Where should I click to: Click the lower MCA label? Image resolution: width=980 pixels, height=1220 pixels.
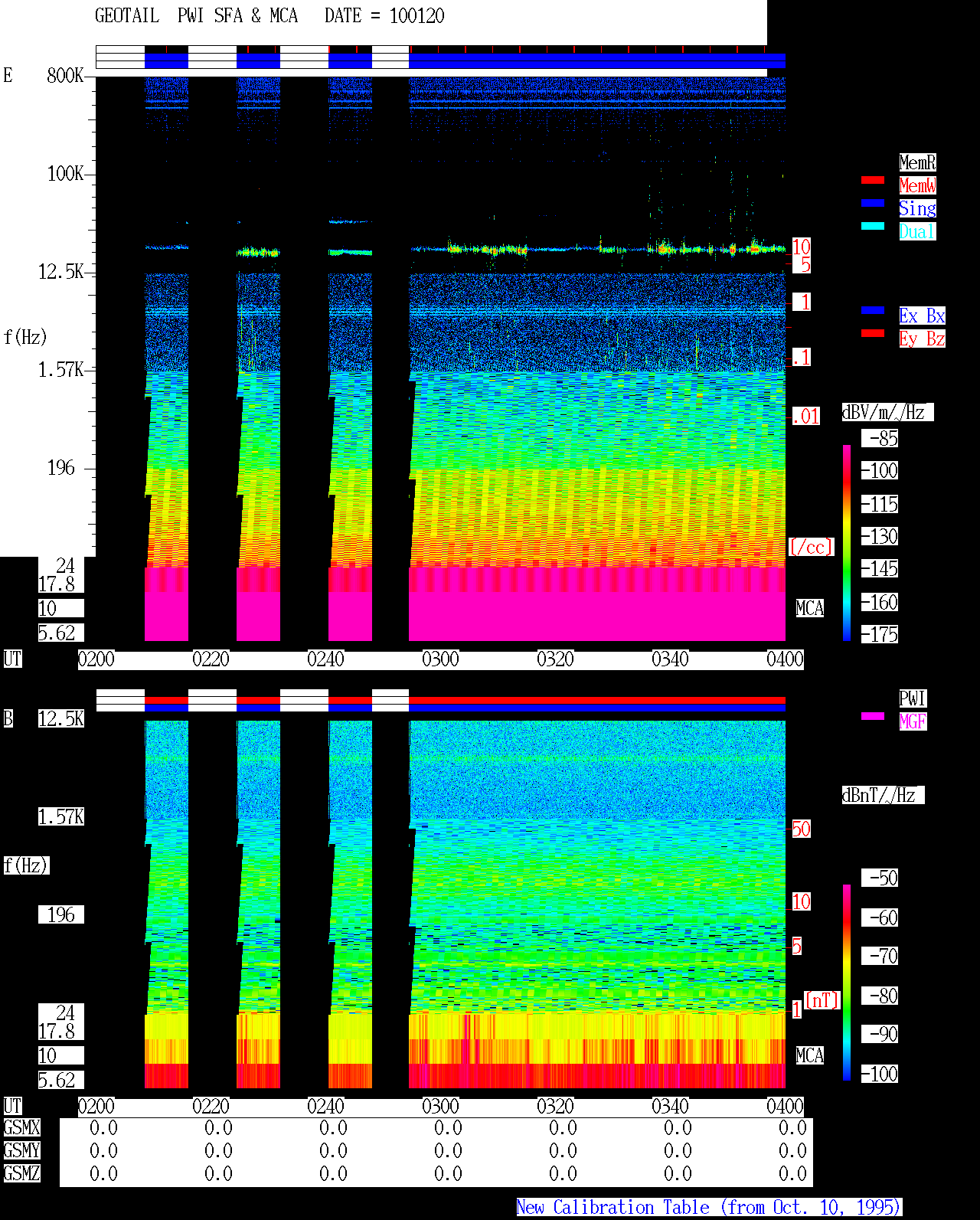click(810, 1056)
